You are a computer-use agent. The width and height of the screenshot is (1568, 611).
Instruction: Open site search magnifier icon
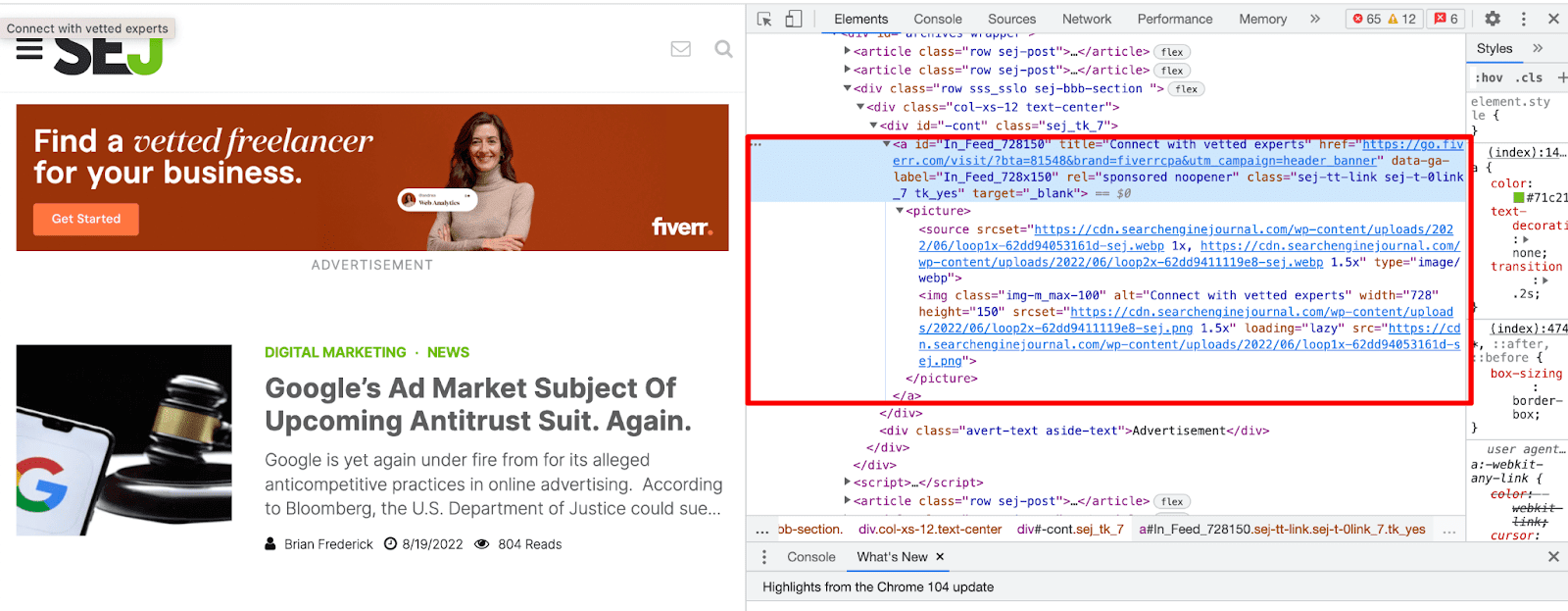click(x=724, y=49)
